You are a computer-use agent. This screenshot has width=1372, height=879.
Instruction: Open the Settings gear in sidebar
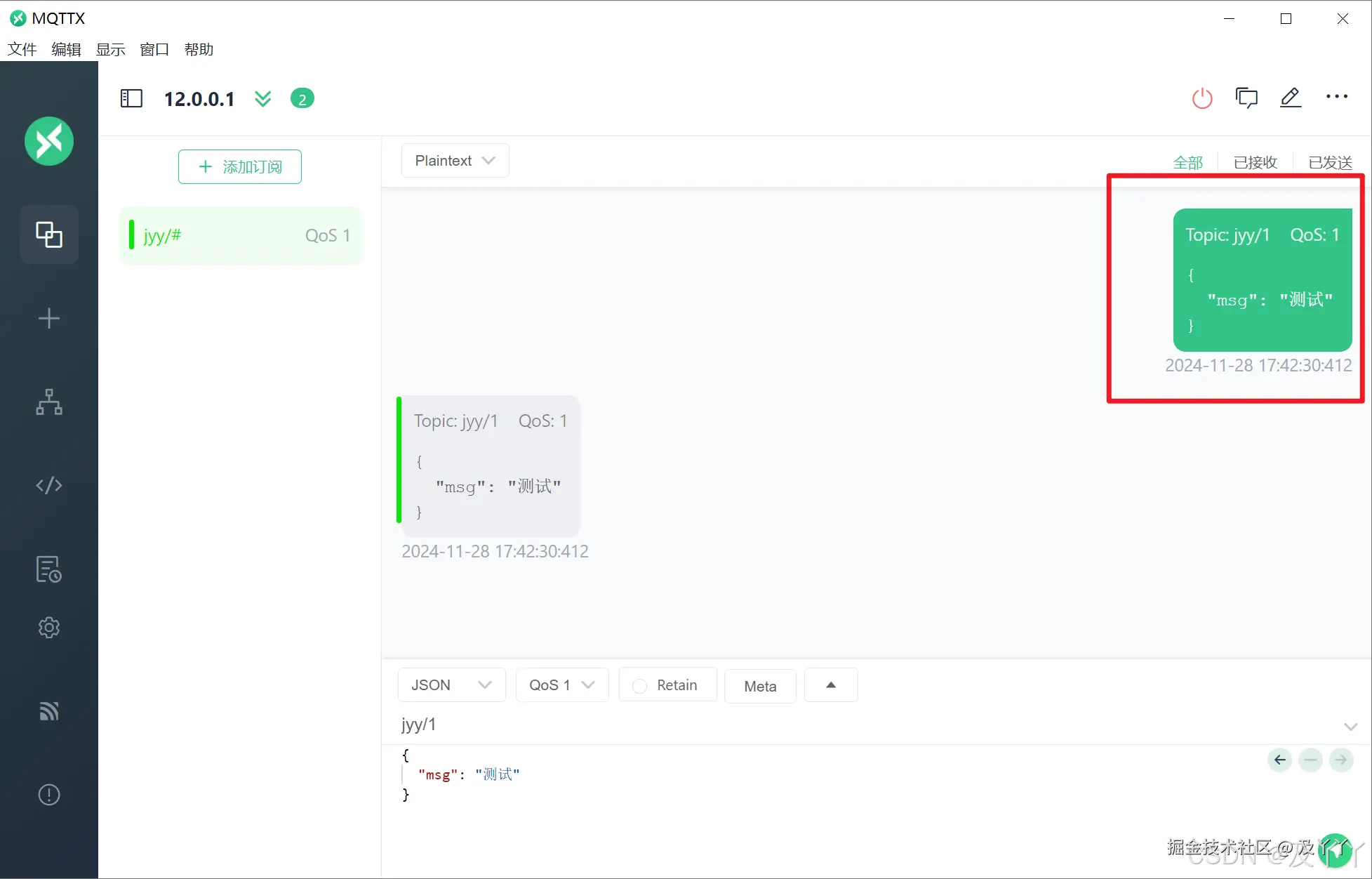point(49,627)
